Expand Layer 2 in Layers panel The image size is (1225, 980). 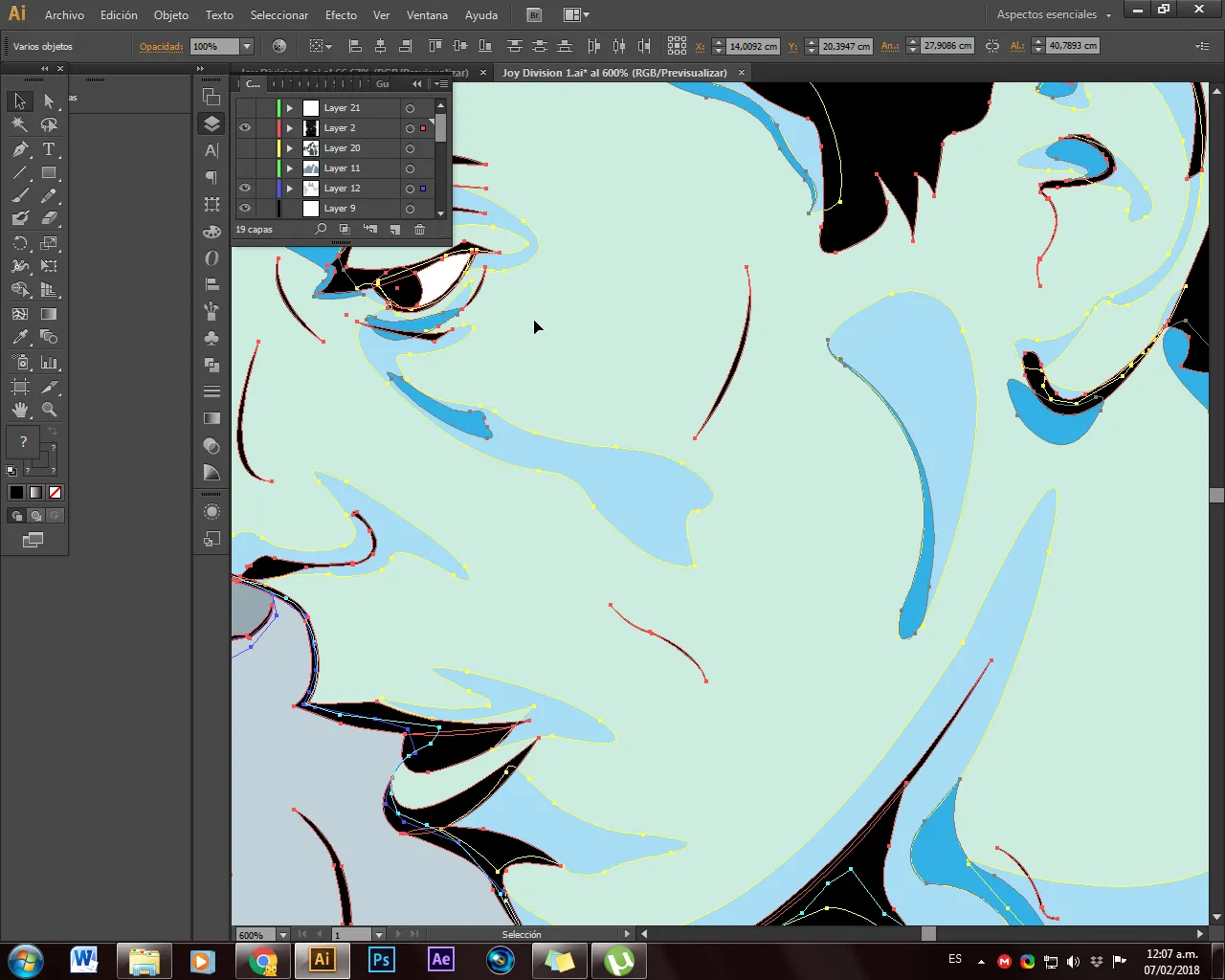point(290,128)
